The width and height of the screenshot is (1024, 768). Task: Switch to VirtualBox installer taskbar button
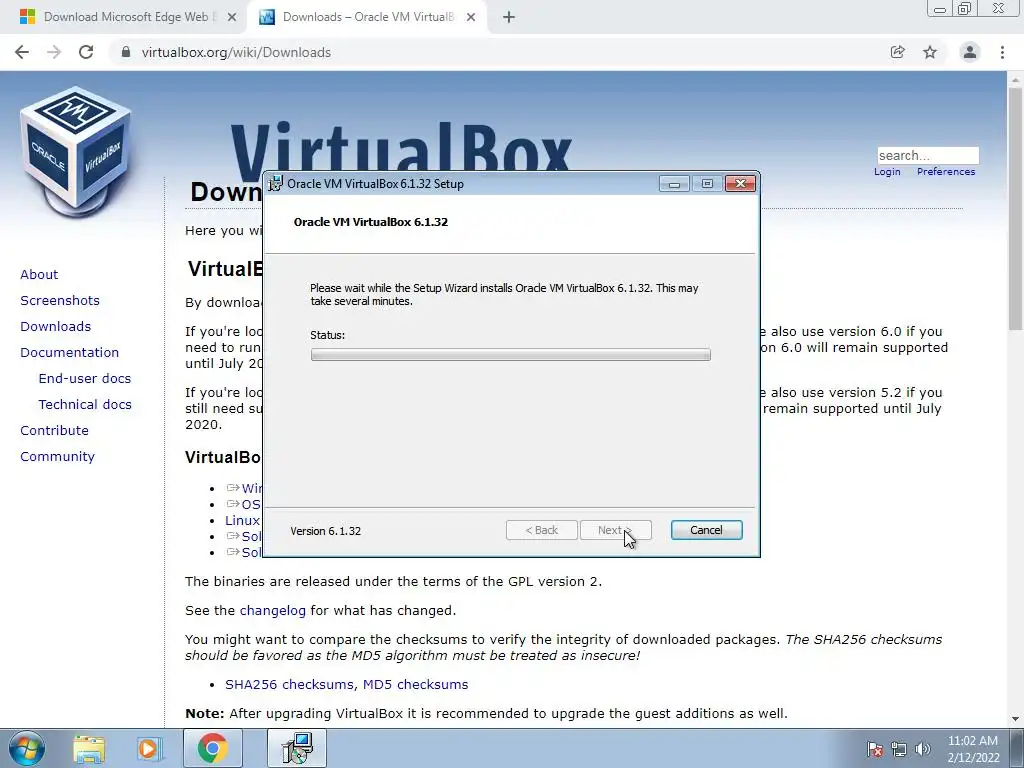[x=297, y=748]
